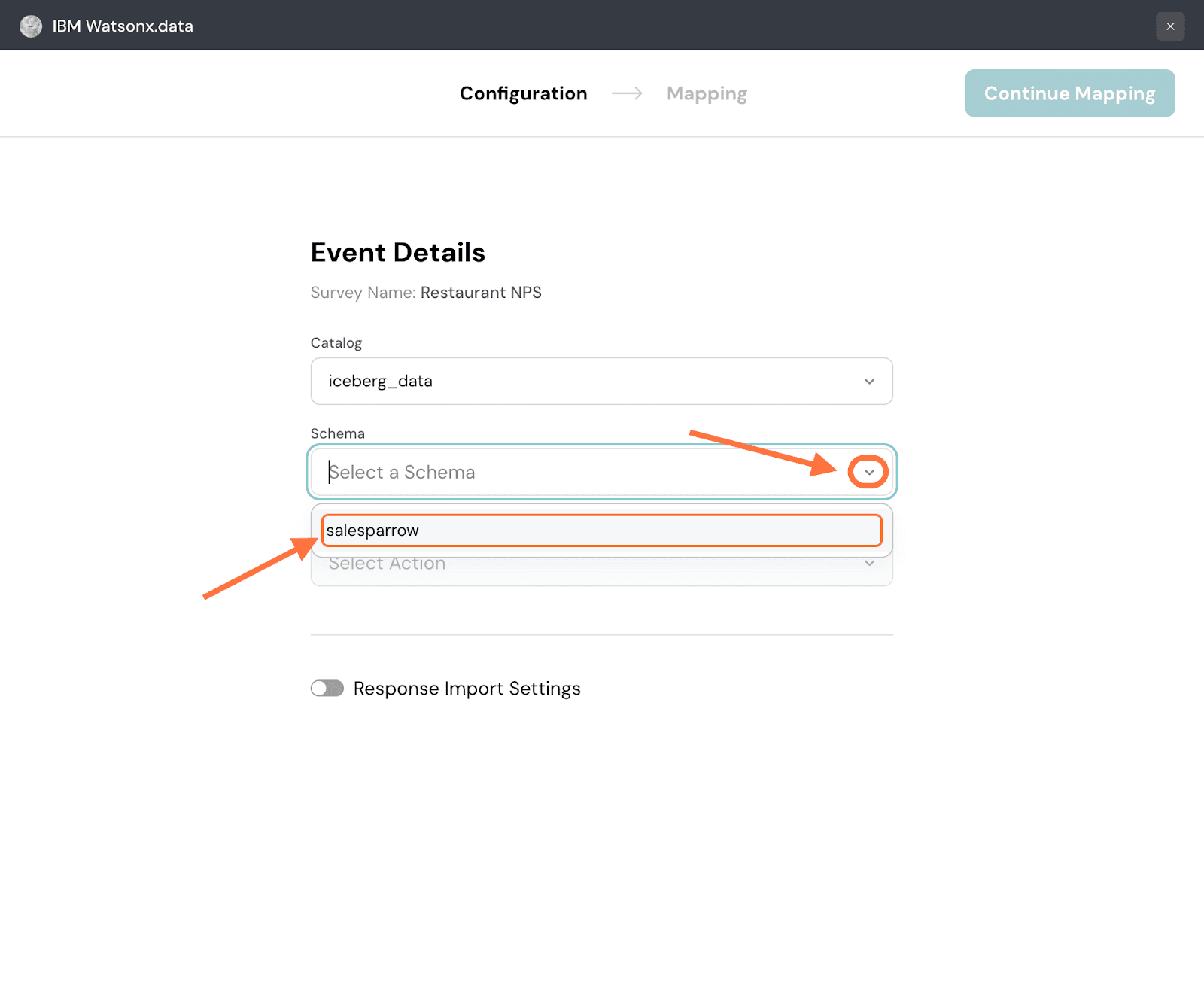This screenshot has width=1204, height=982.
Task: Click the chevron icon in Catalog field
Action: [869, 382]
